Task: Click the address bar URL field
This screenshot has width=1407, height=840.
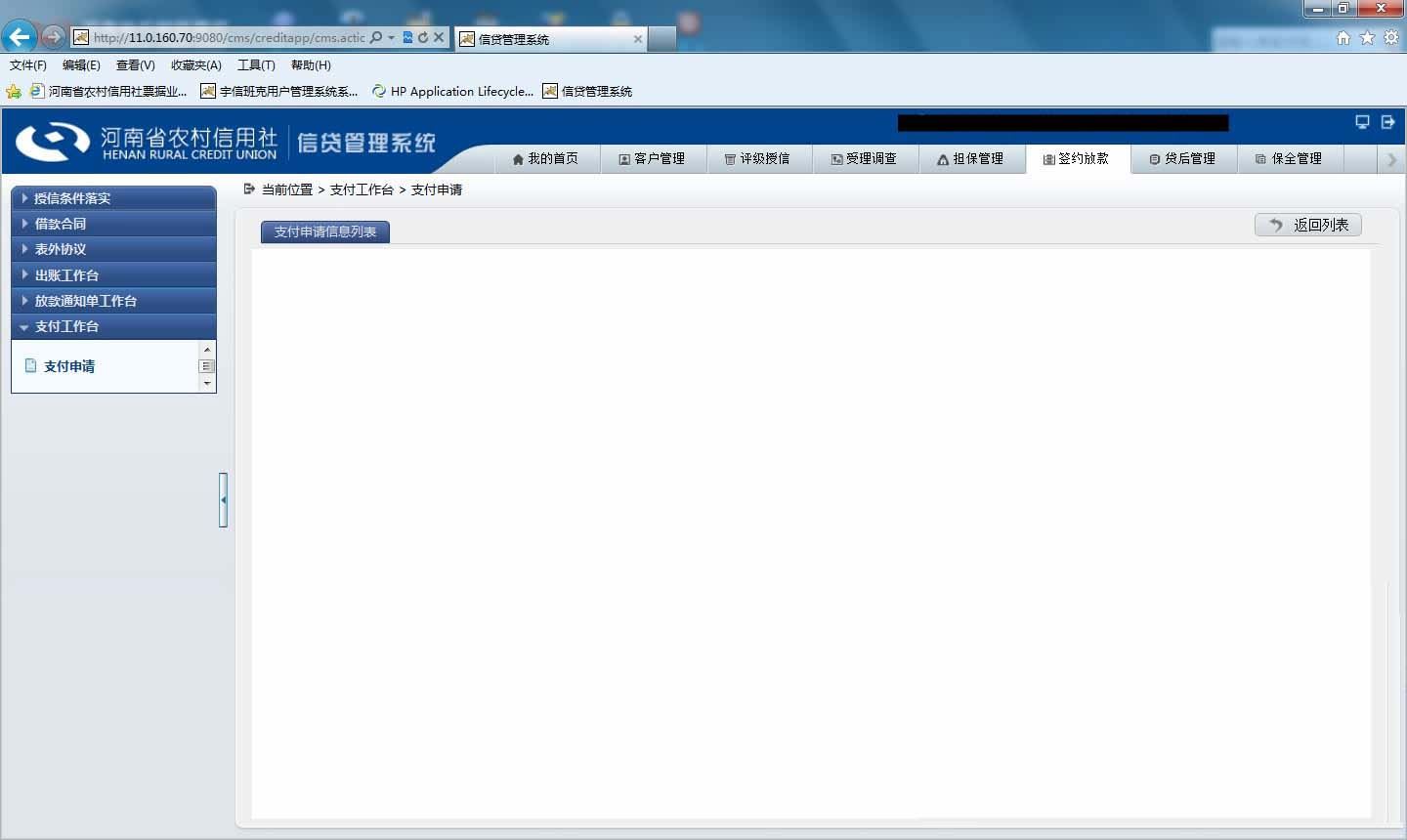Action: [x=229, y=37]
